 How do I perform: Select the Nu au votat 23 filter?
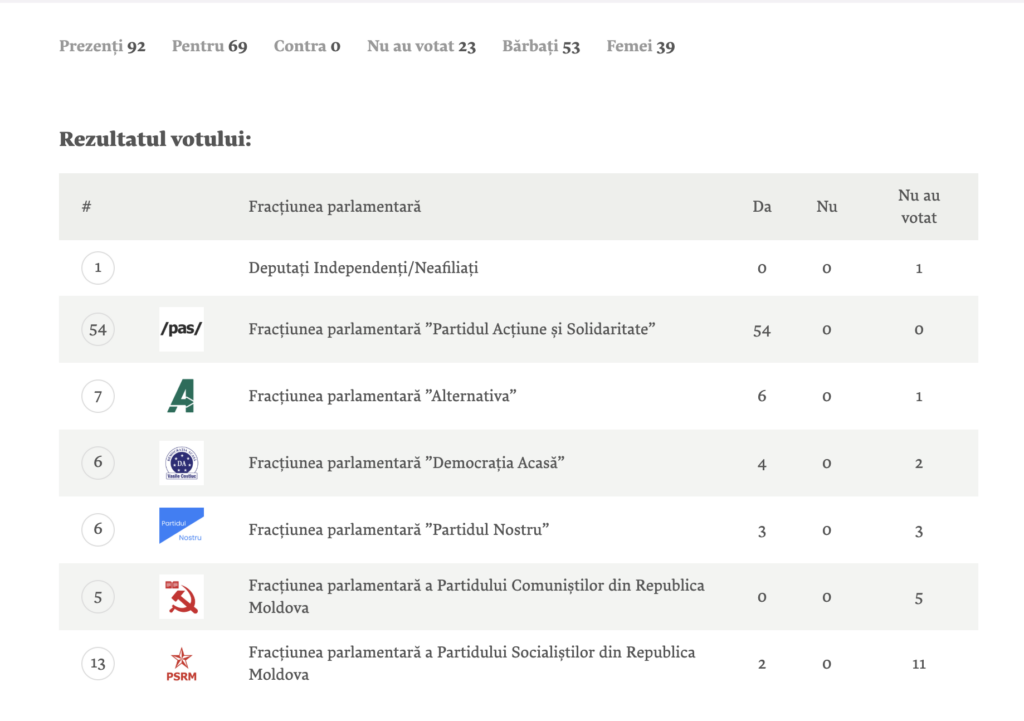(x=421, y=46)
